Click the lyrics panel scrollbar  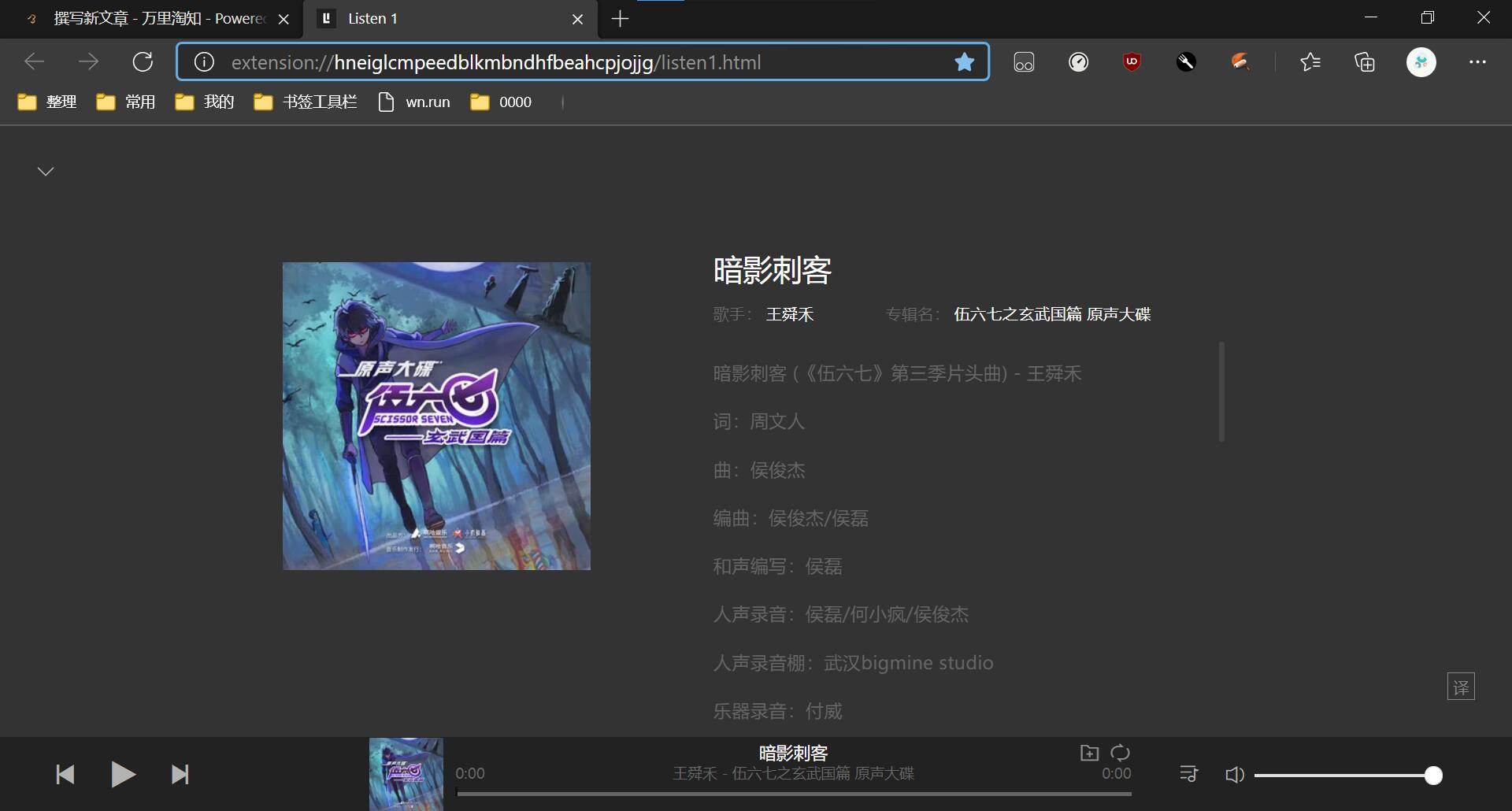coord(1221,391)
